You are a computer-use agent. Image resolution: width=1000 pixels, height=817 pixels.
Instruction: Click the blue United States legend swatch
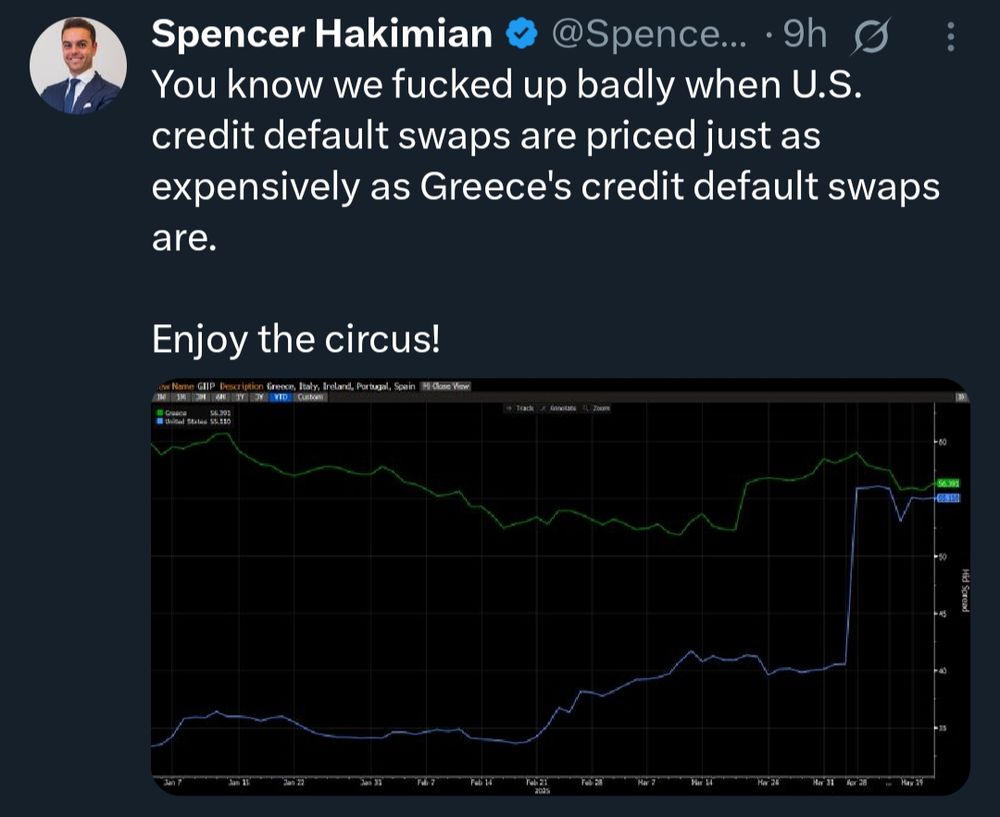click(160, 421)
